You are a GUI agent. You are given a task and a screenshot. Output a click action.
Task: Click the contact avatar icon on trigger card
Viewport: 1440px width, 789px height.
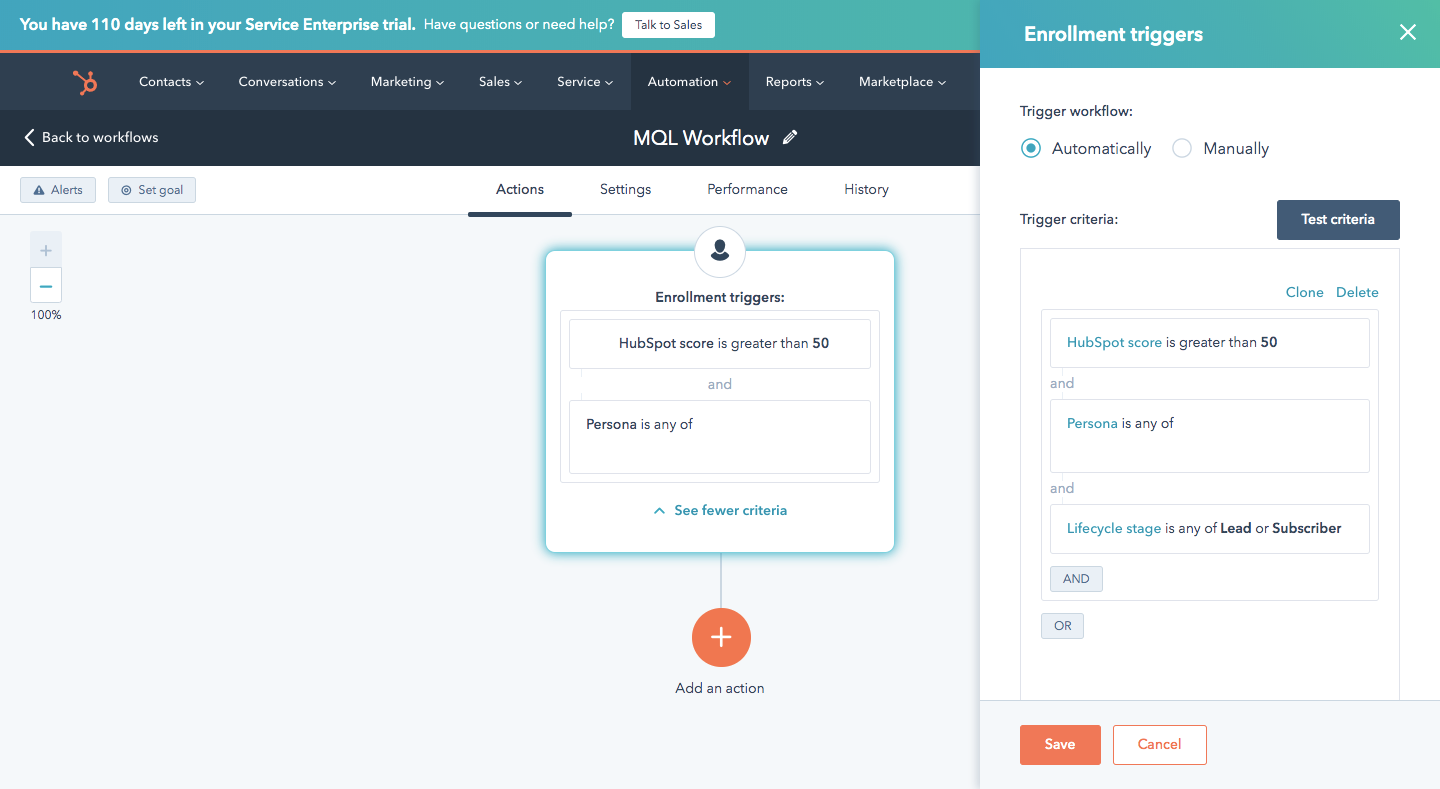(720, 252)
